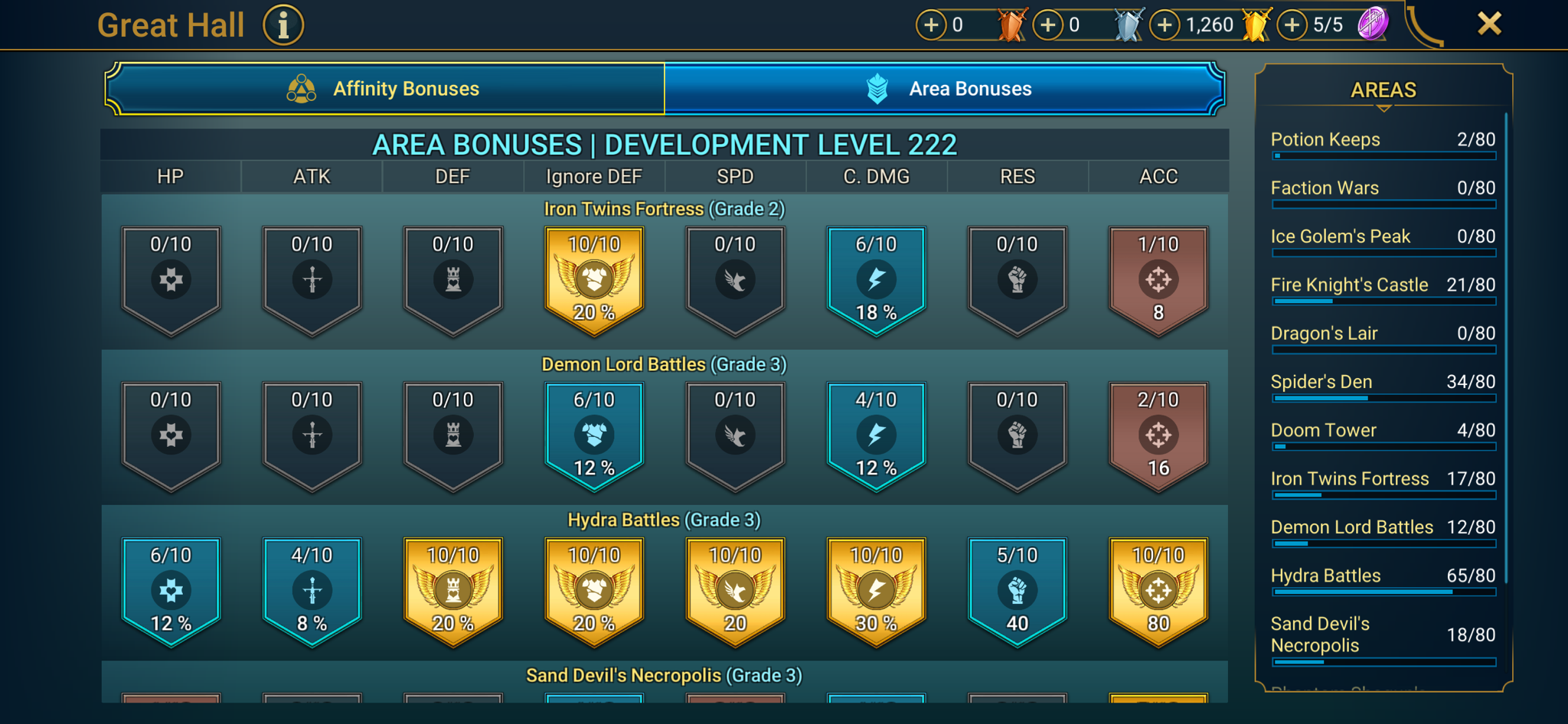Add bronze medals with plus icon
Screen dimensions: 1568x724
pos(931,25)
